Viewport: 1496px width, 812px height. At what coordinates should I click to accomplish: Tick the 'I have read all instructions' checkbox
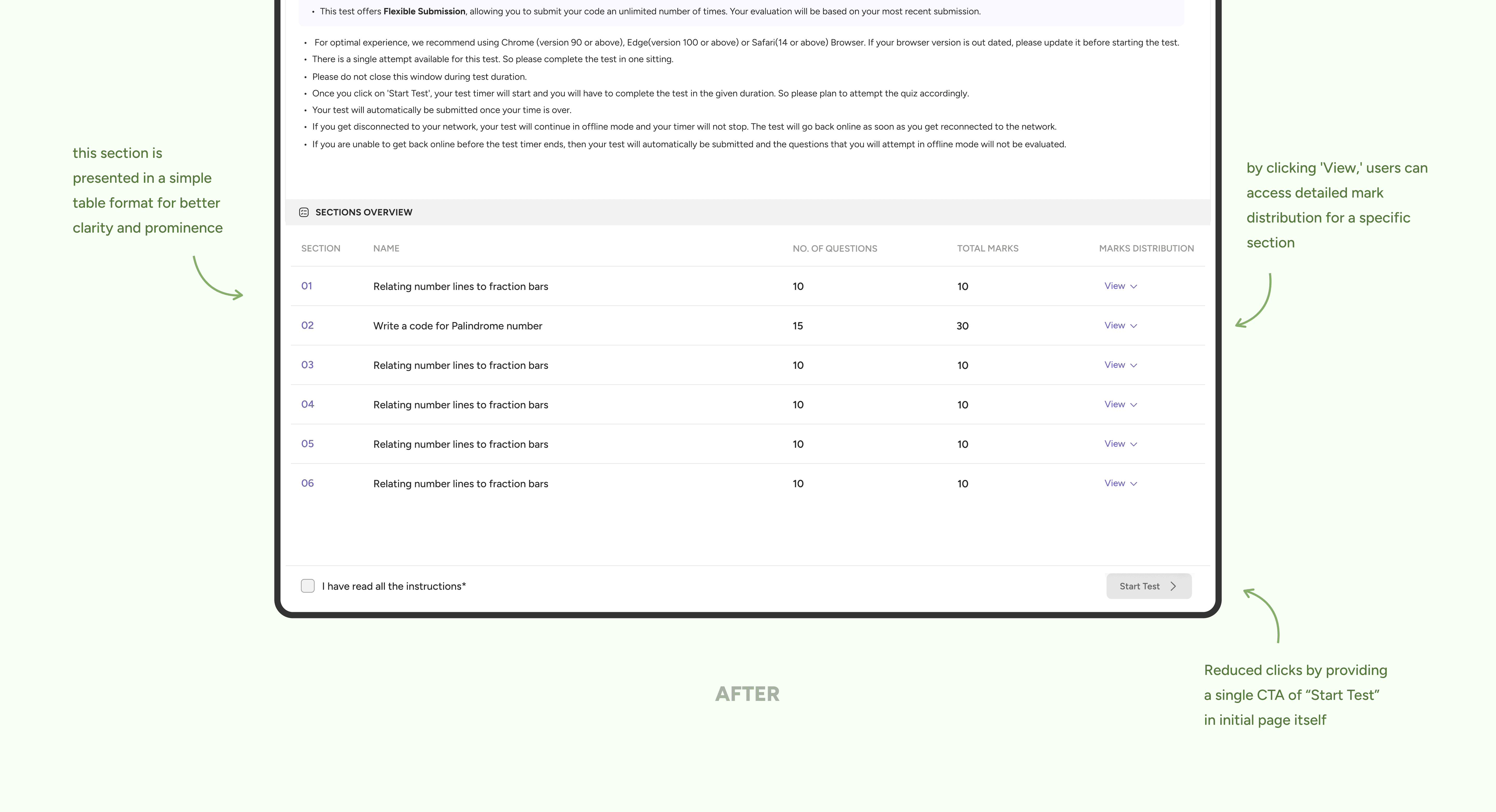pyautogui.click(x=308, y=586)
